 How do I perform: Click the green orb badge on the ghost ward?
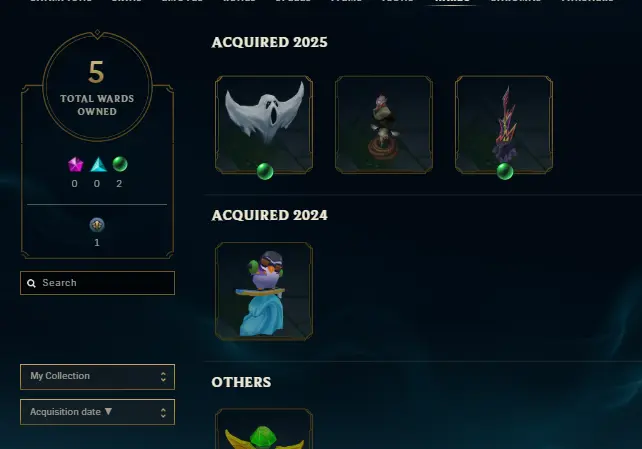tap(265, 171)
